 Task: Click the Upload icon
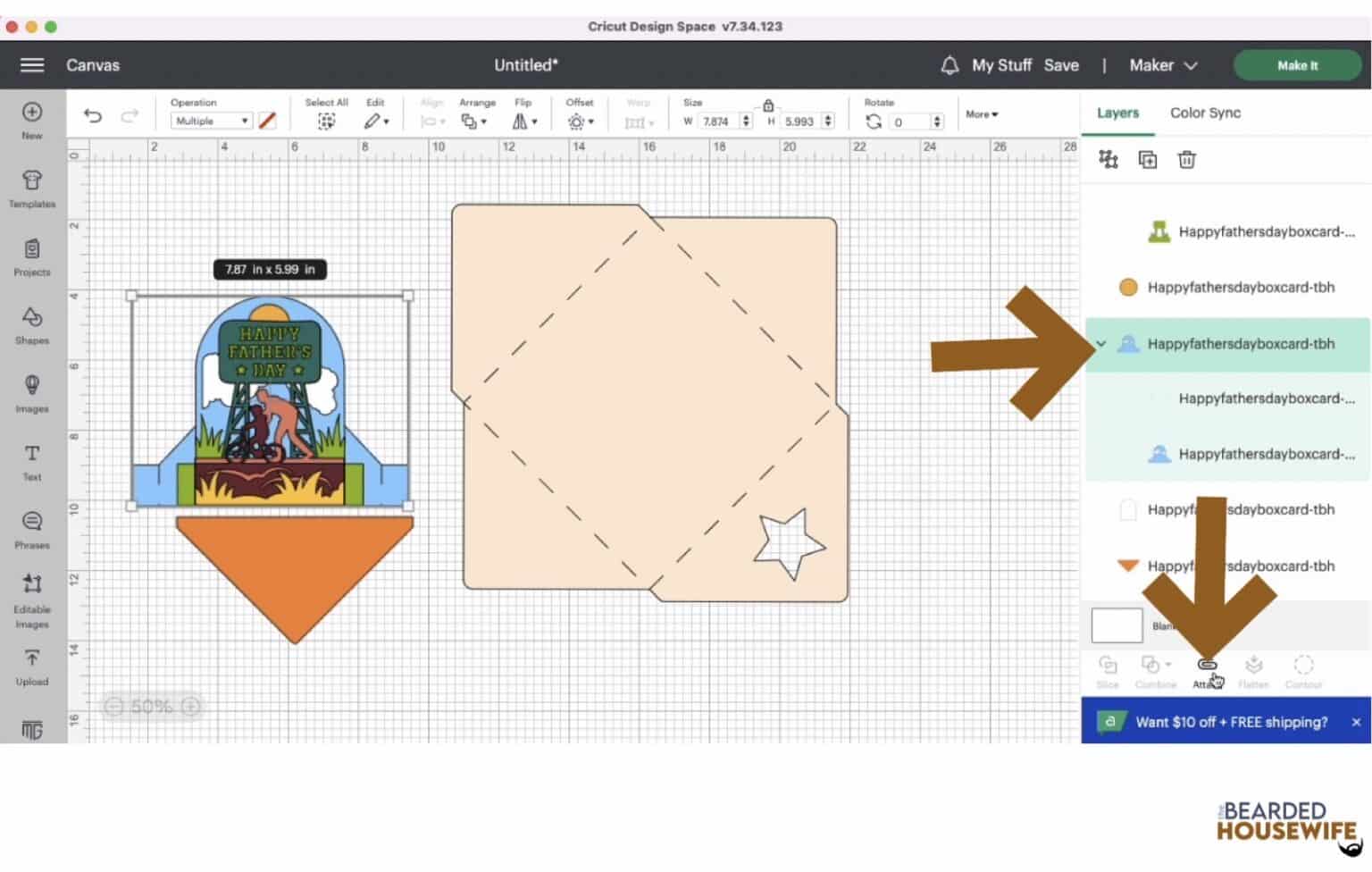pos(32,666)
